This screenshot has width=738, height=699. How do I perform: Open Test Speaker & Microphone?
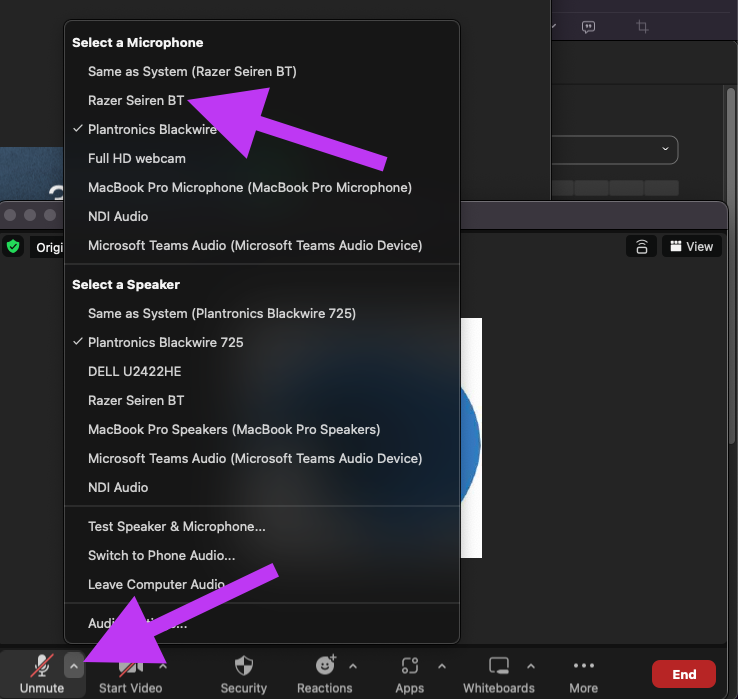262,526
